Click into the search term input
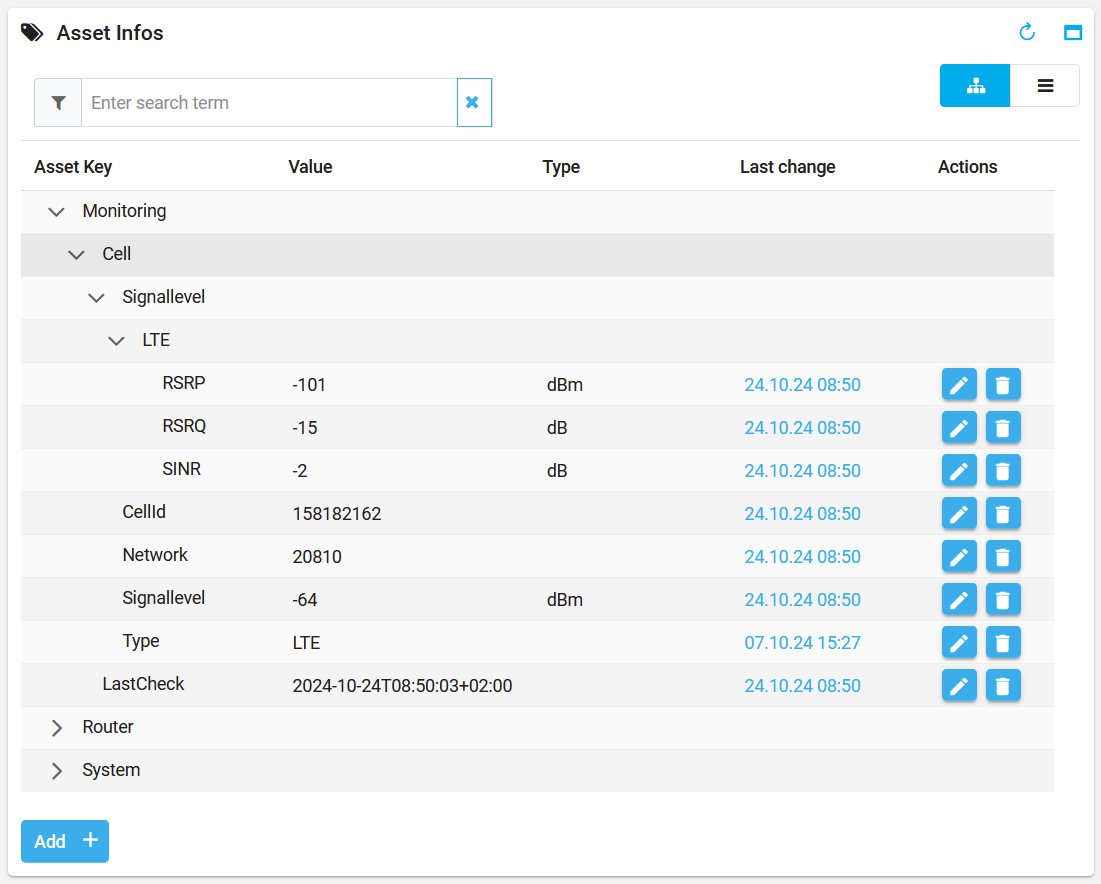The image size is (1101, 884). [x=268, y=103]
